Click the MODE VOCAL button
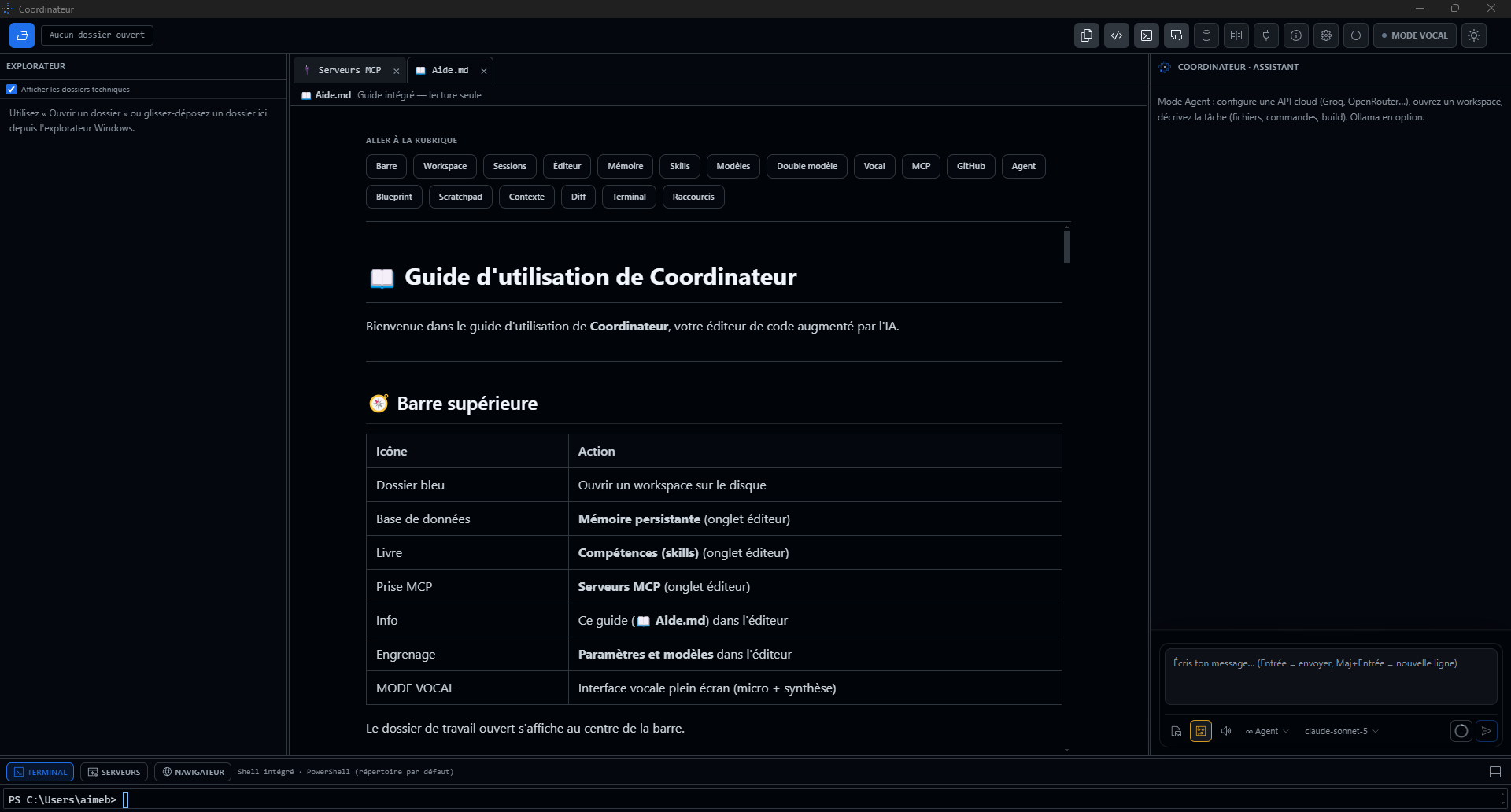The height and width of the screenshot is (812, 1511). click(1415, 35)
